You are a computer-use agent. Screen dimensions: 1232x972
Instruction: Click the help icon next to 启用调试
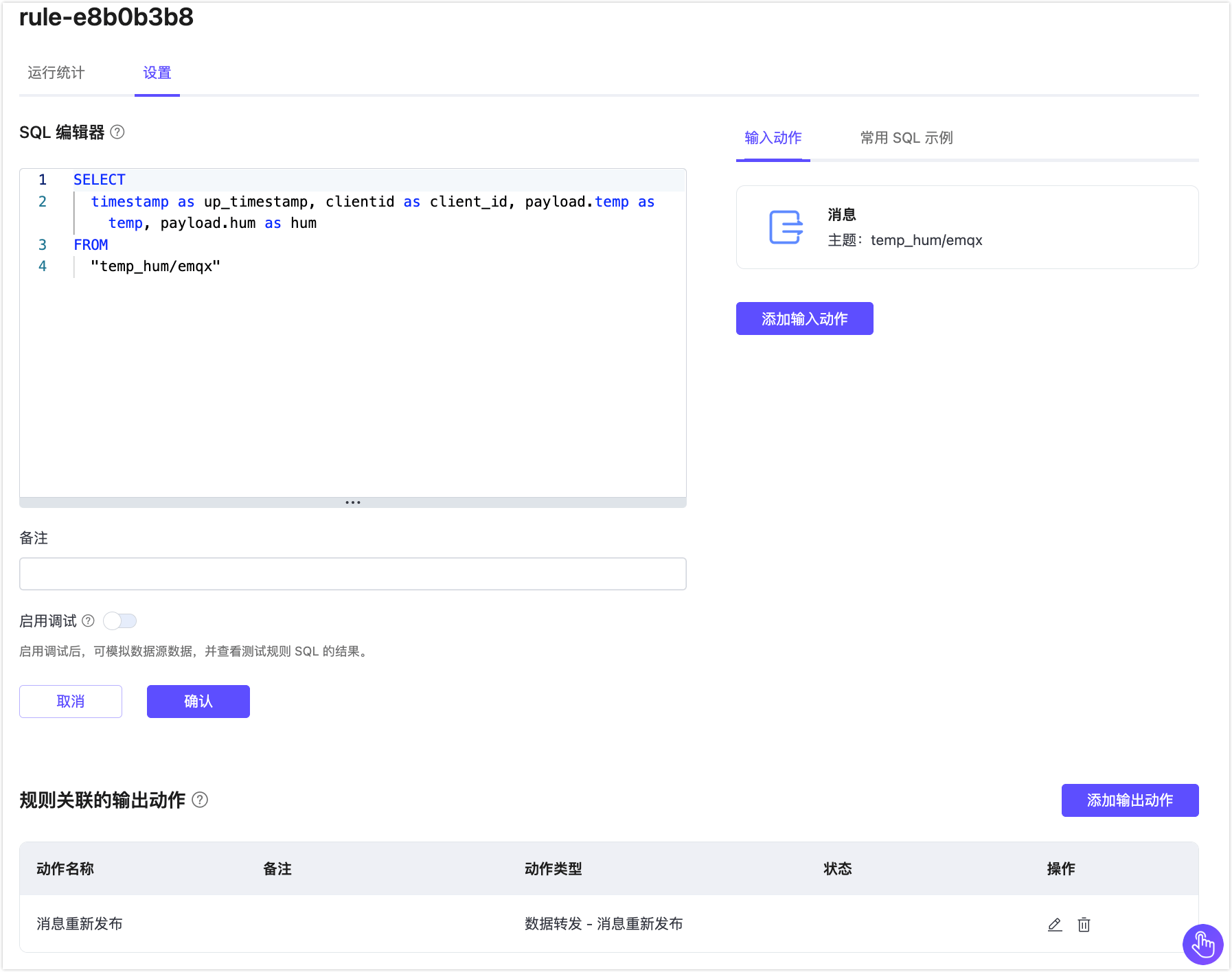88,621
